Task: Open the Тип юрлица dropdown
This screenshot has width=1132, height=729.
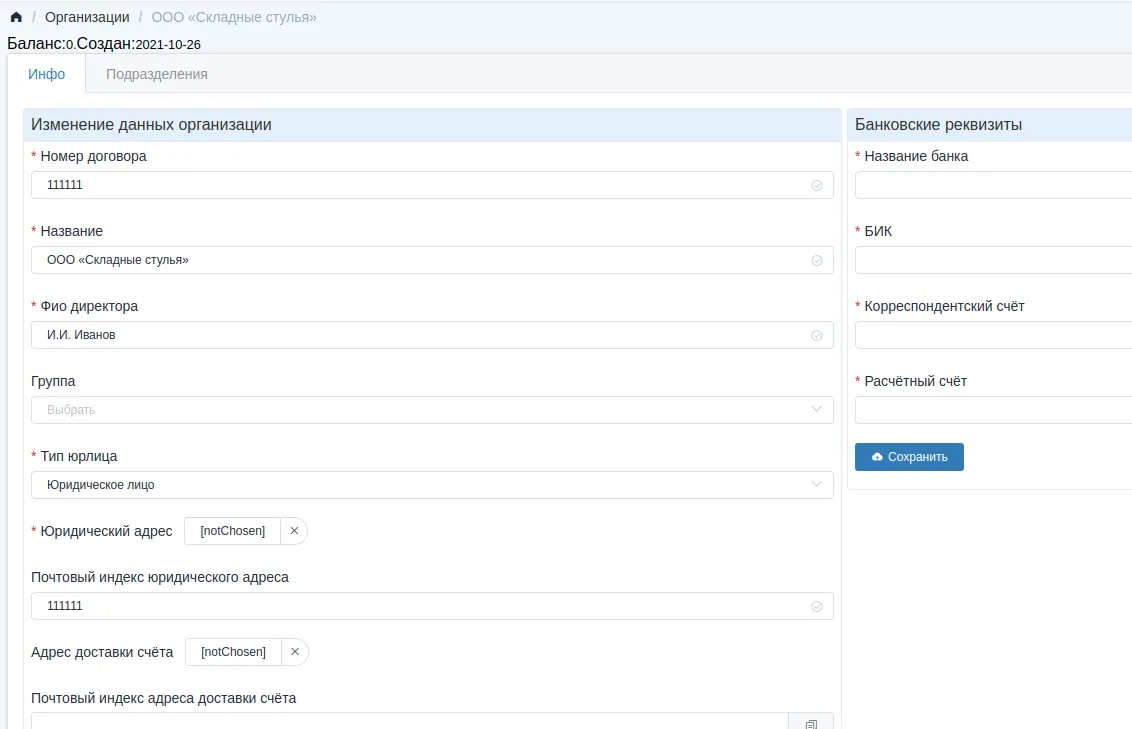Action: click(x=432, y=485)
